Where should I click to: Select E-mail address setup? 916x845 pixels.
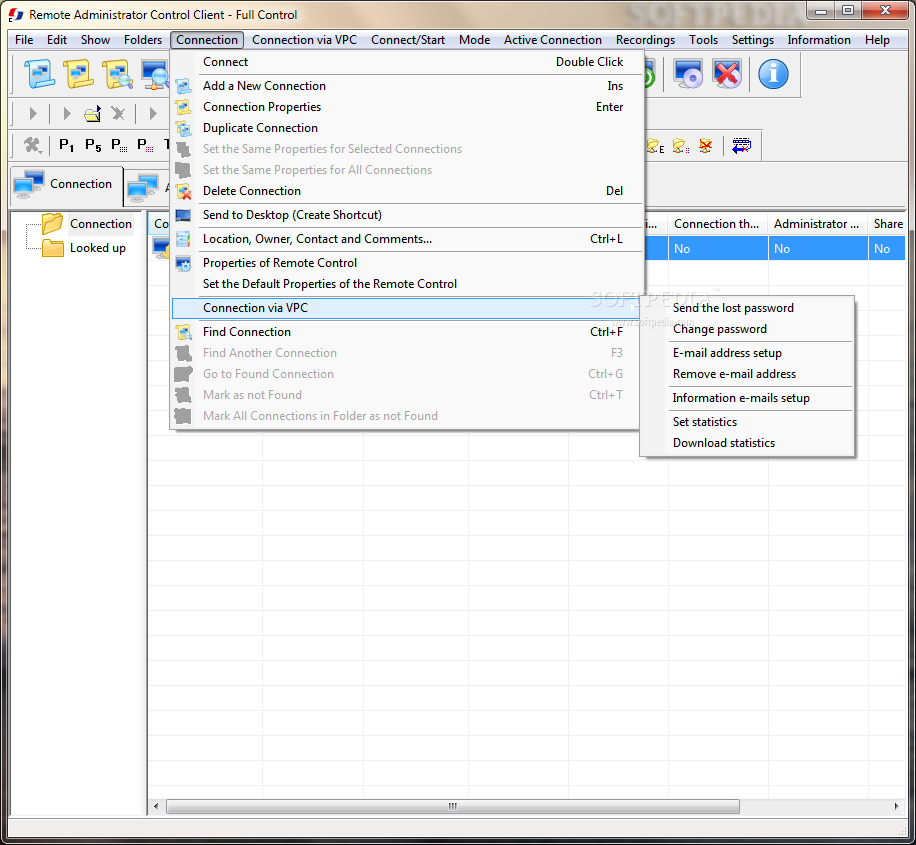tap(747, 353)
